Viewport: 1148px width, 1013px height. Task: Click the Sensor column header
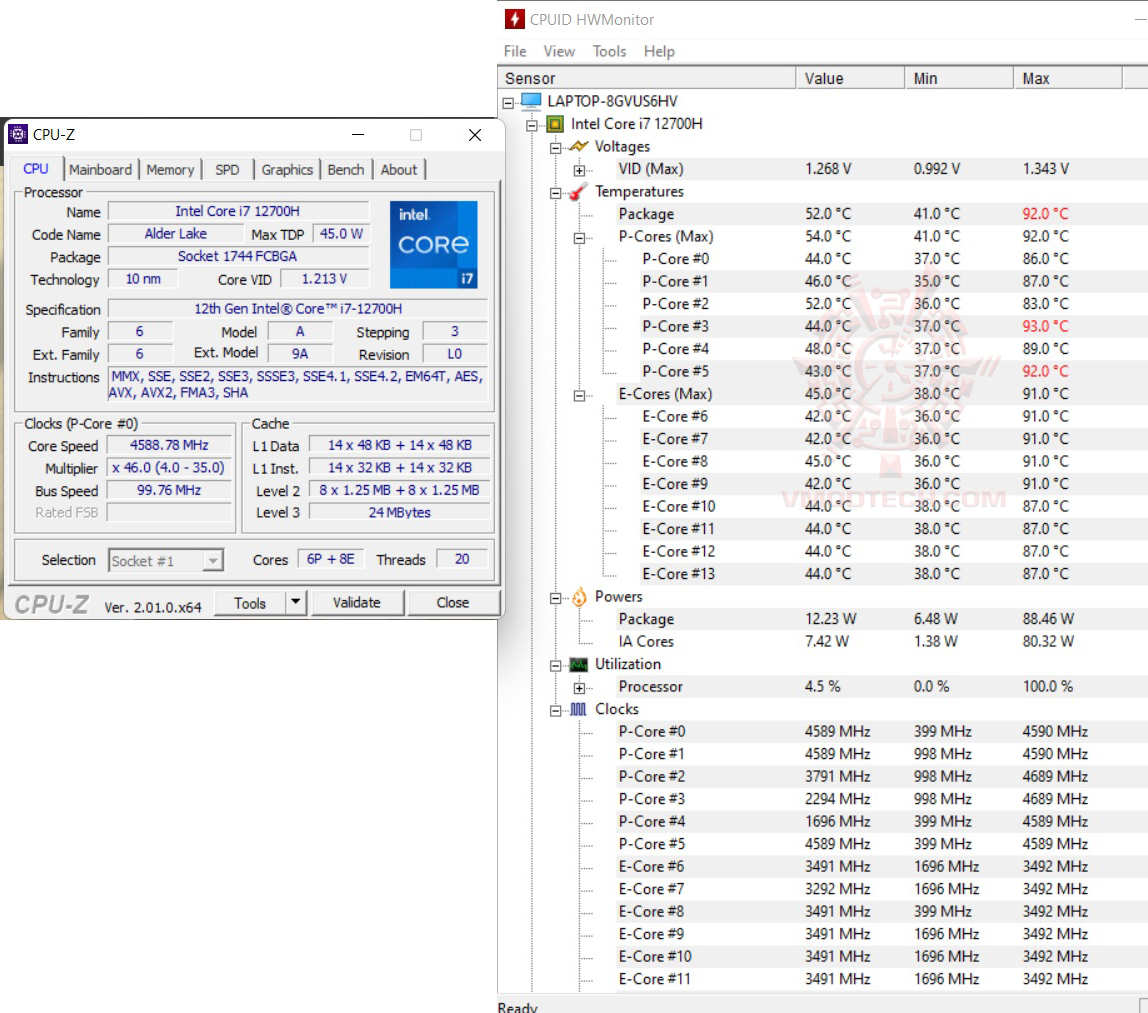pyautogui.click(x=647, y=78)
